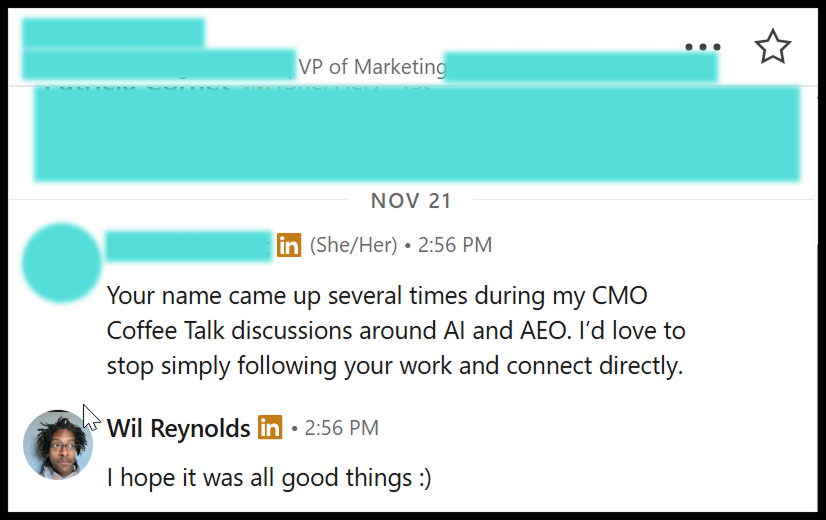Click the blurred sender avatar circle
This screenshot has height=520, width=826.
(x=62, y=263)
